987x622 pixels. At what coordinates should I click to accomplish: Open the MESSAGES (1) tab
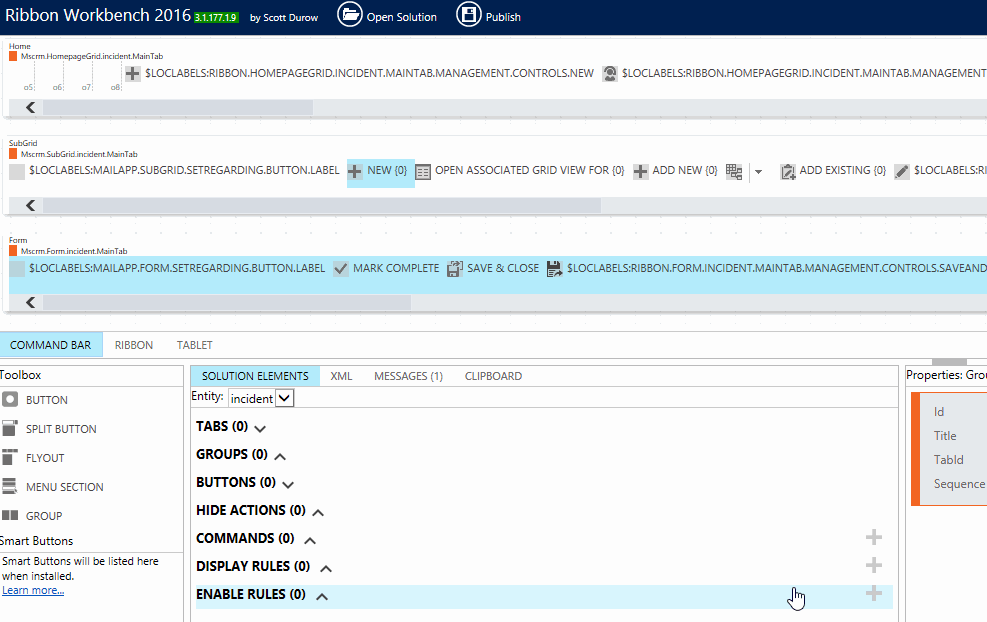click(x=409, y=376)
